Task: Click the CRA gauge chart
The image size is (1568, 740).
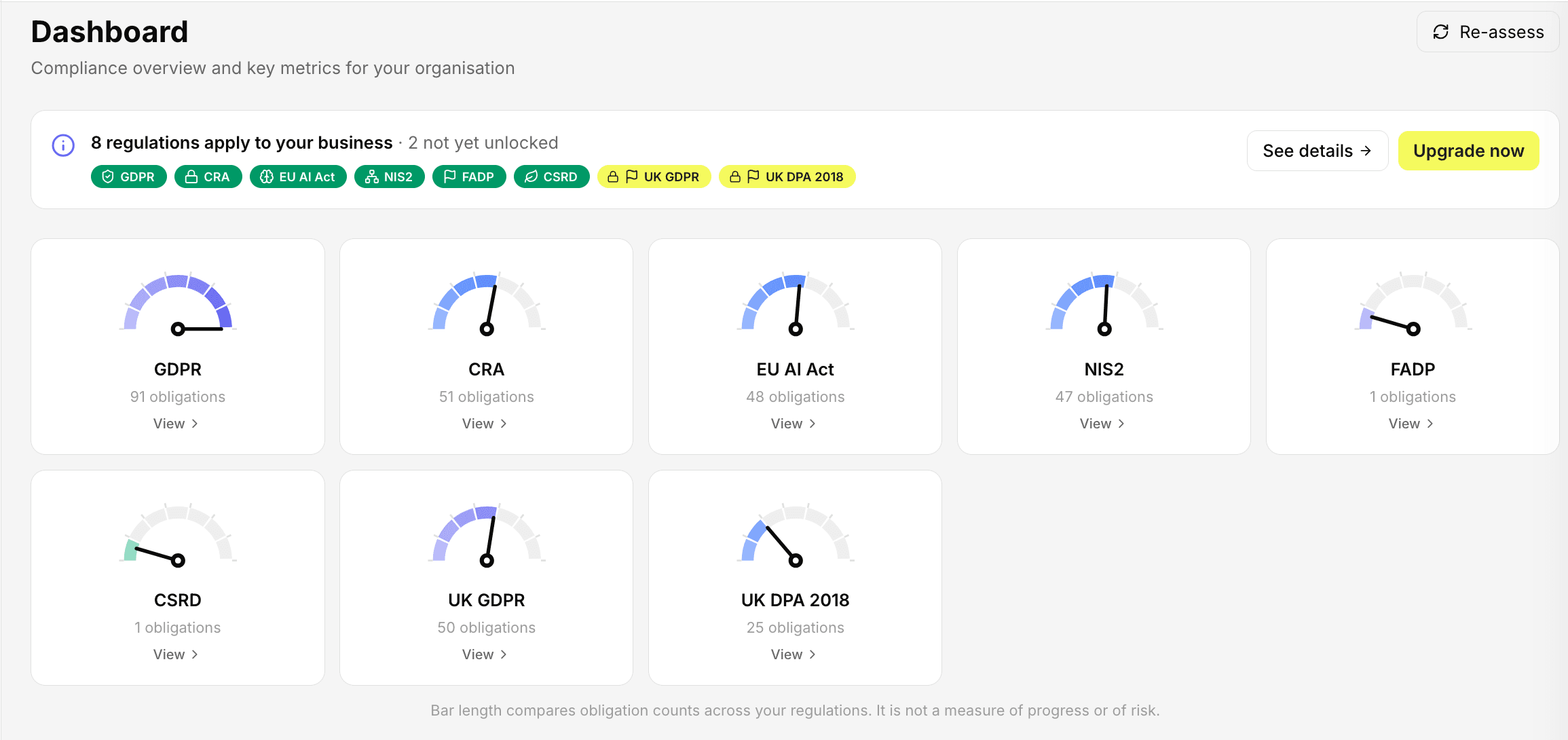Action: pos(487,304)
